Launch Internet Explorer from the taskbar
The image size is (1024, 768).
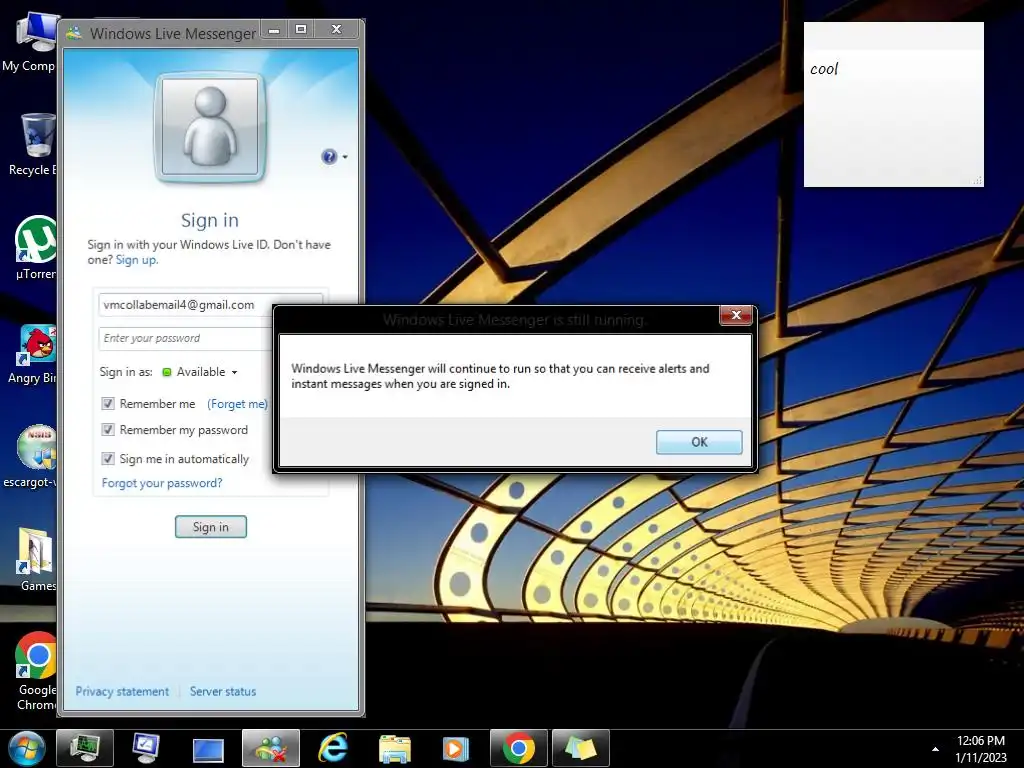click(x=332, y=748)
